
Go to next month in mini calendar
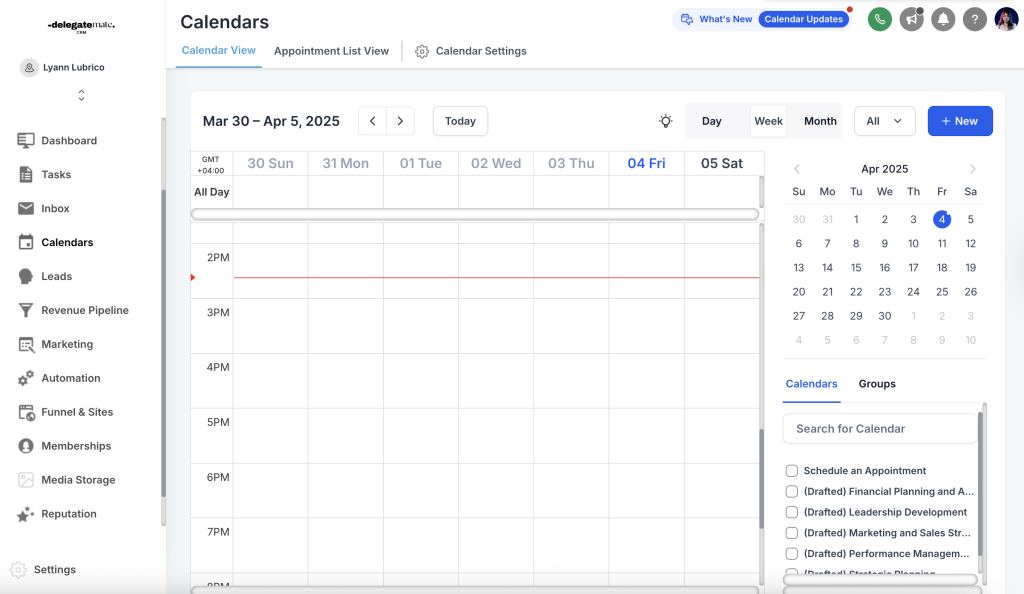[972, 169]
